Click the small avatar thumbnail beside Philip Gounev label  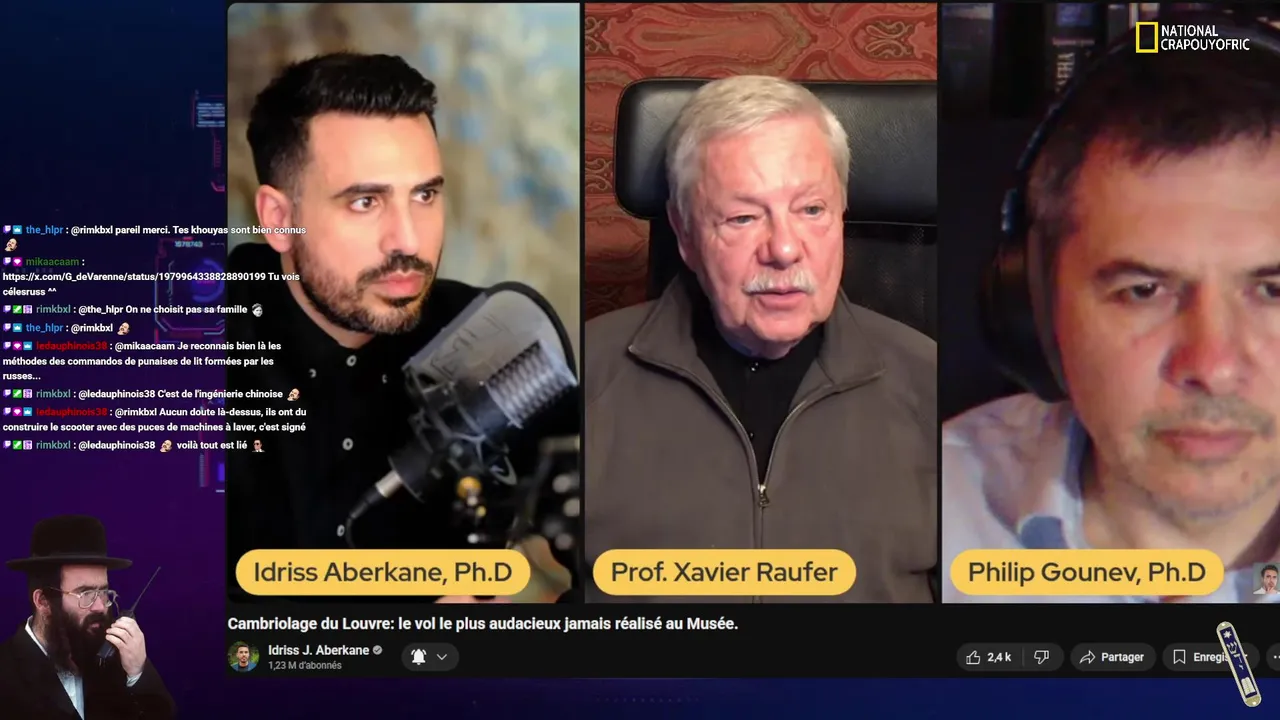[x=1267, y=580]
